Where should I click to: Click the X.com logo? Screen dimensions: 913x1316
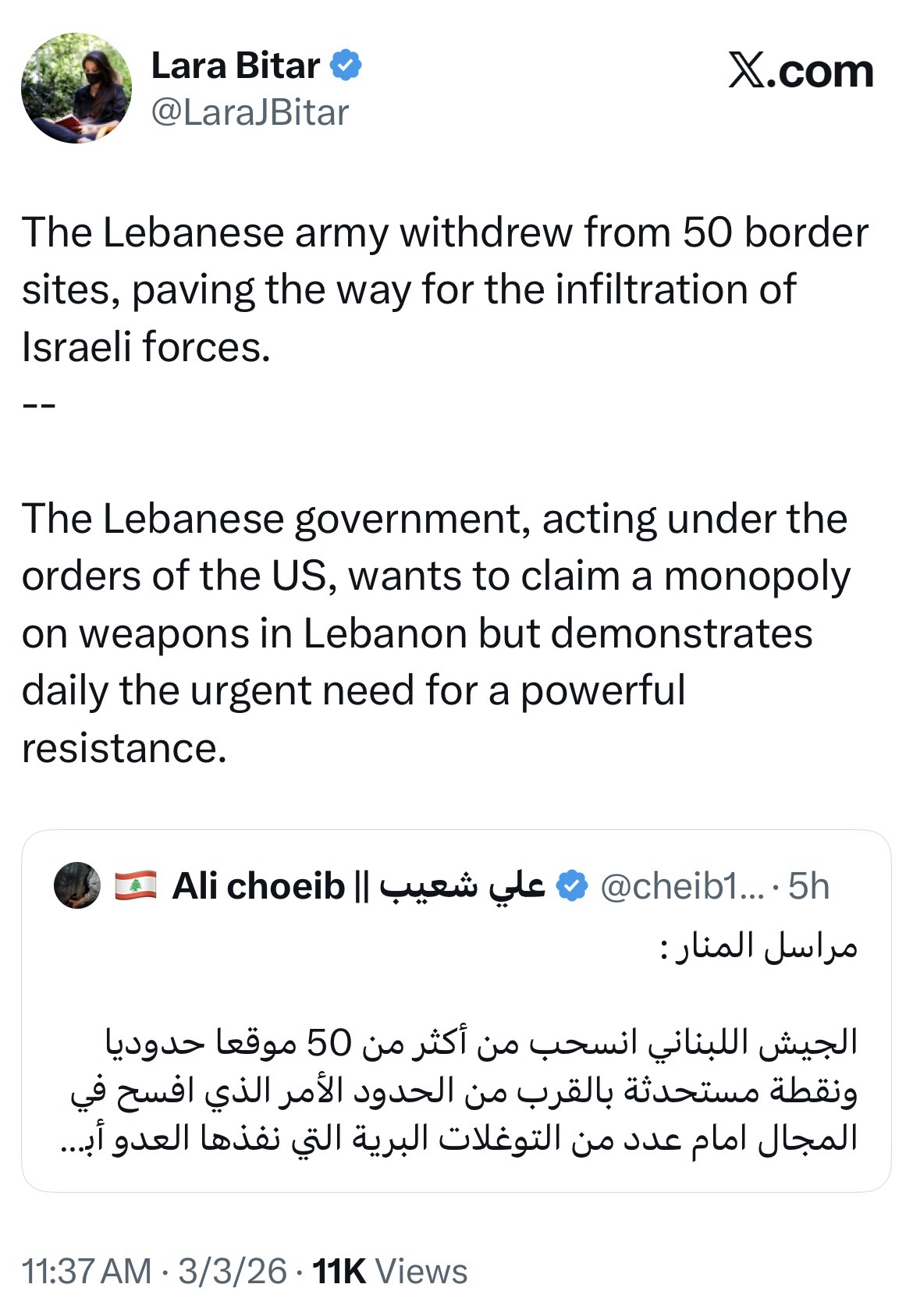point(800,72)
